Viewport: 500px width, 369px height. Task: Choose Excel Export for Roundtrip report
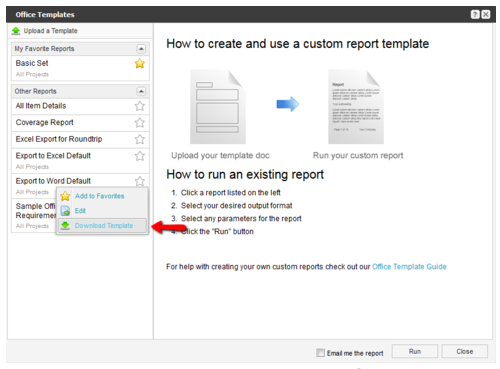click(80, 139)
